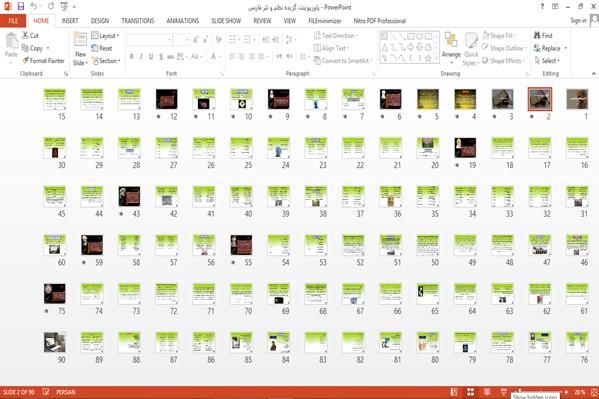Click the Format Painter brush icon
This screenshot has width=599, height=399.
pyautogui.click(x=25, y=60)
